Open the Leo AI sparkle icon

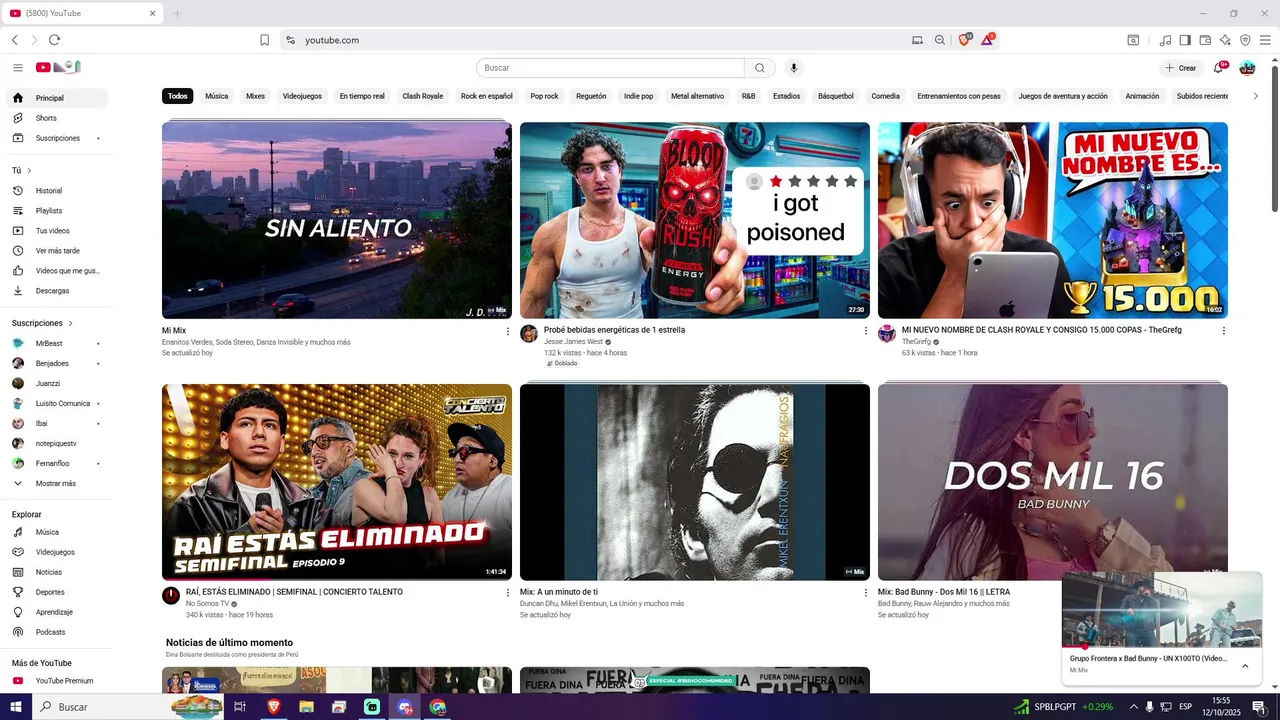pyautogui.click(x=1225, y=40)
